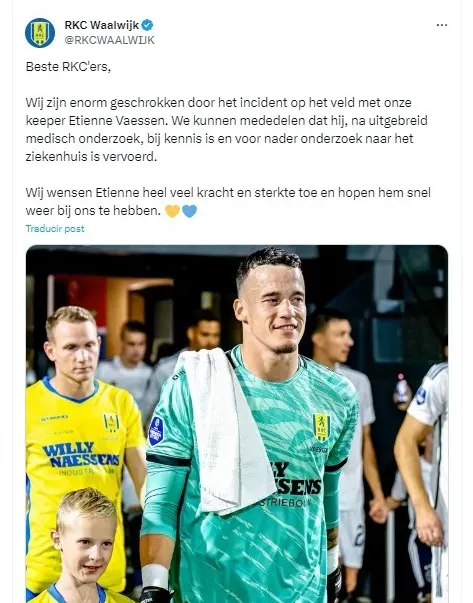The width and height of the screenshot is (473, 603).
Task: Open the RKC Waalwijk profile avatar
Action: click(x=40, y=33)
